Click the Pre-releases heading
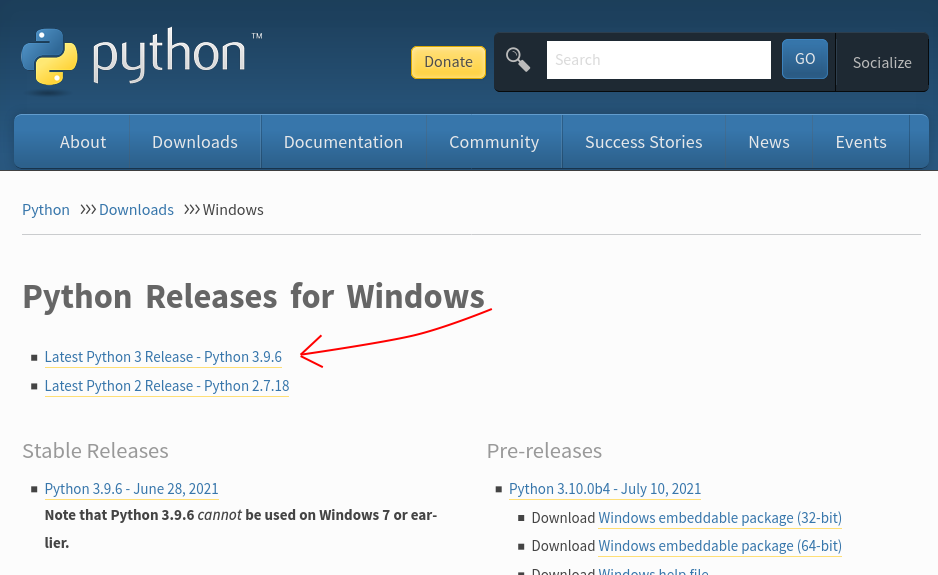This screenshot has height=575, width=938. click(544, 451)
